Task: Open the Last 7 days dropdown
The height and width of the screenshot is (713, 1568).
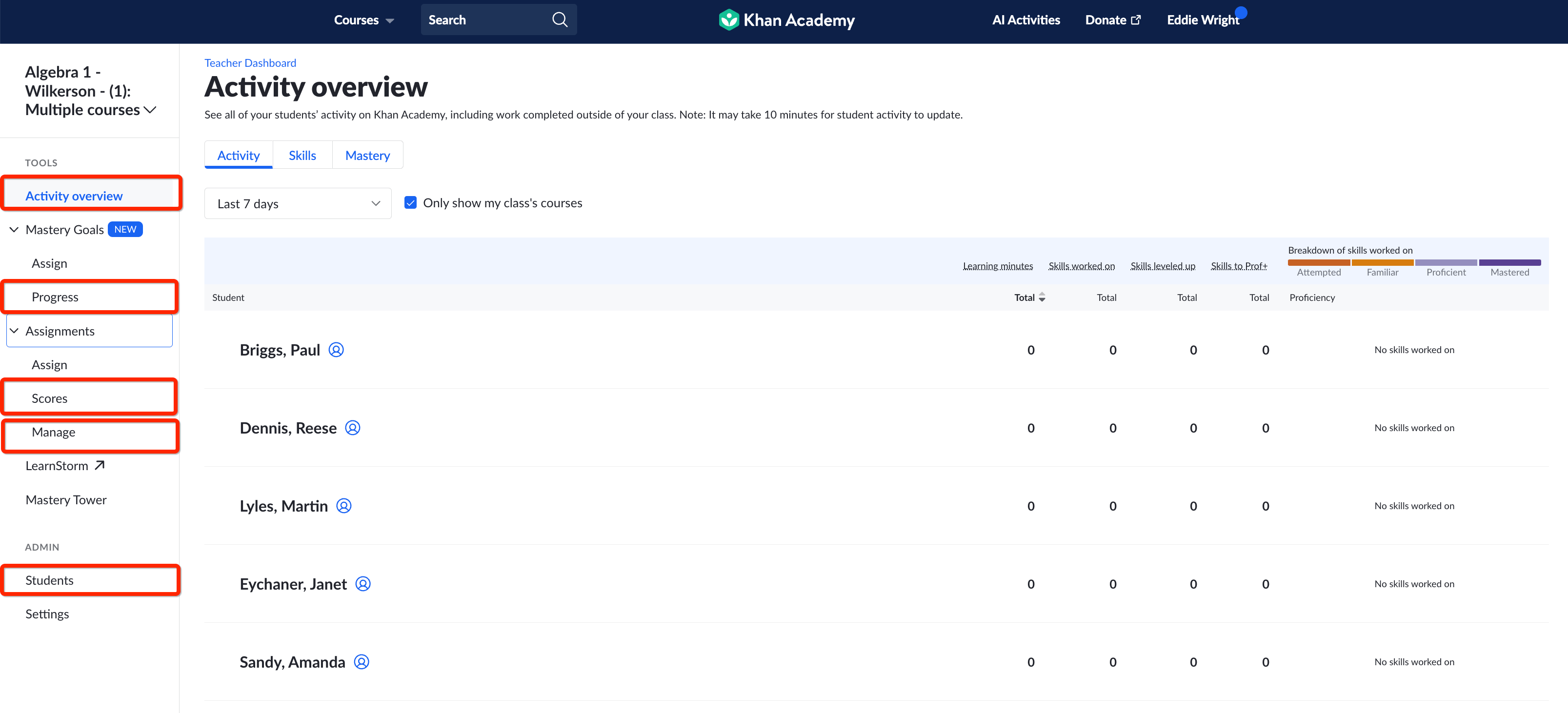Action: pos(298,203)
